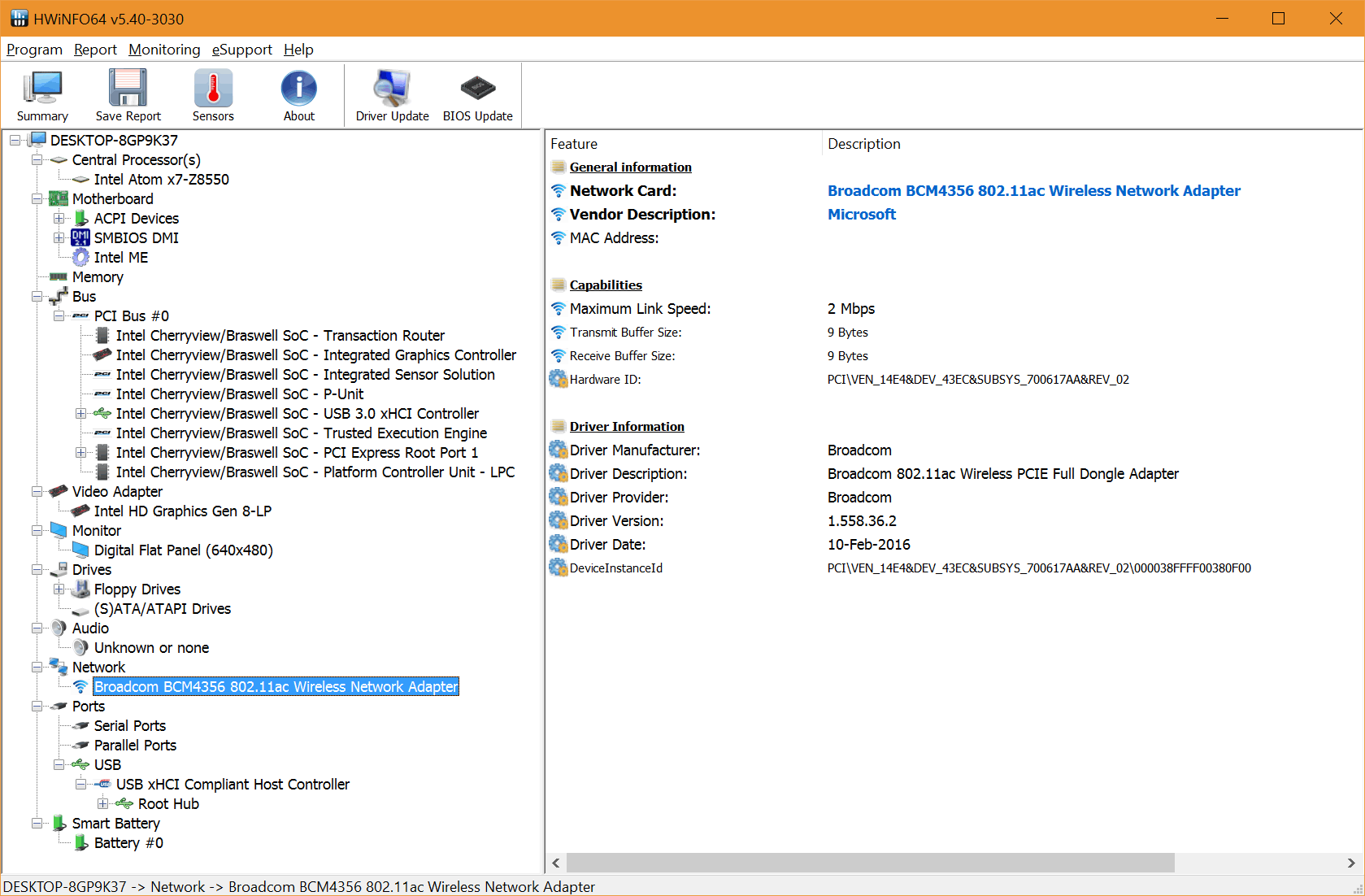Collapse the DESKTOP-8GP9K37 root node
Viewport: 1365px width, 896px height.
(x=15, y=140)
